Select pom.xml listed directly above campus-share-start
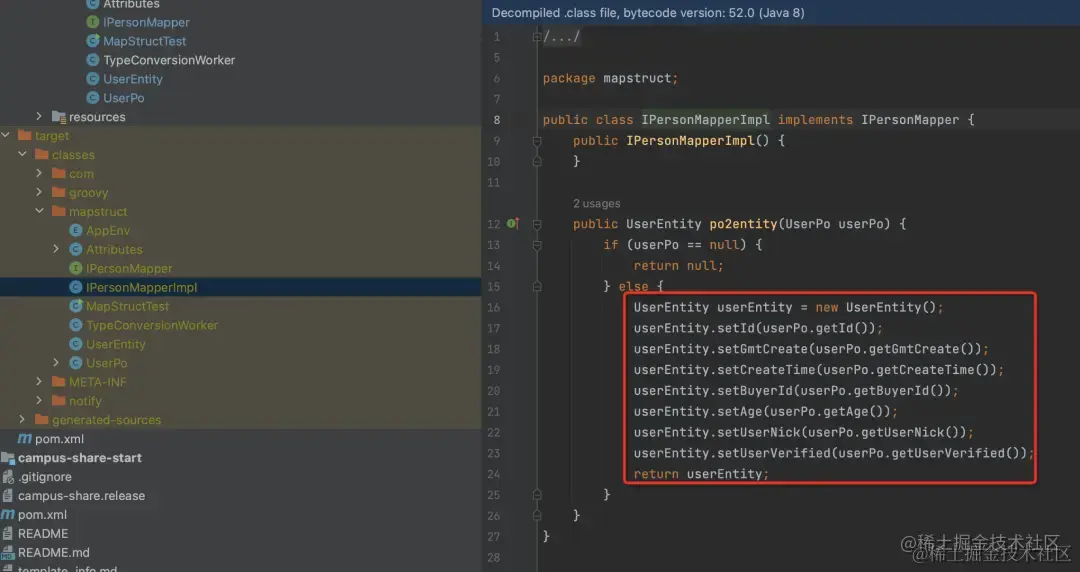The image size is (1080, 572). point(59,438)
